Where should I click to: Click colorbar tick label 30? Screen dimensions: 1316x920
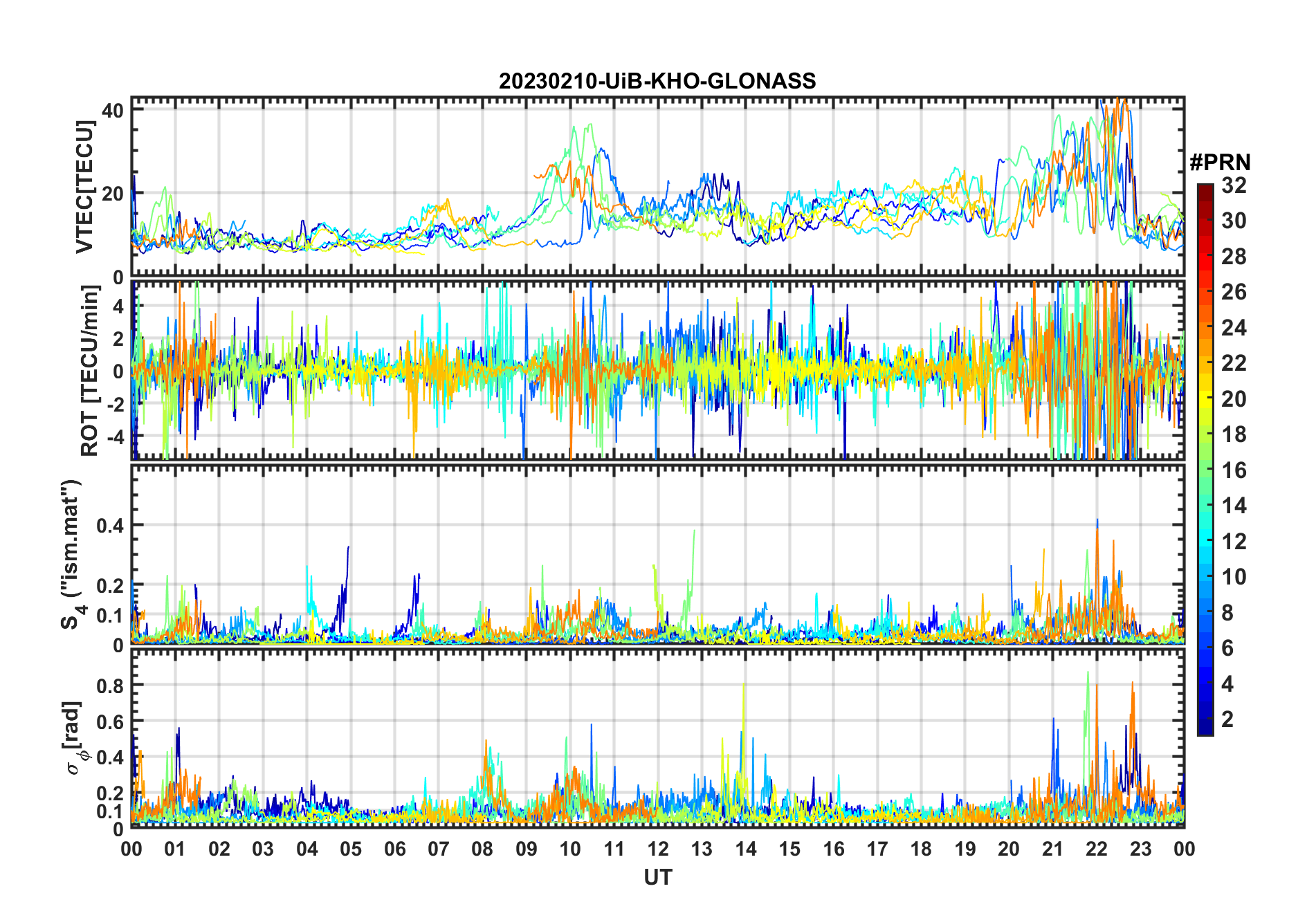pyautogui.click(x=1234, y=221)
